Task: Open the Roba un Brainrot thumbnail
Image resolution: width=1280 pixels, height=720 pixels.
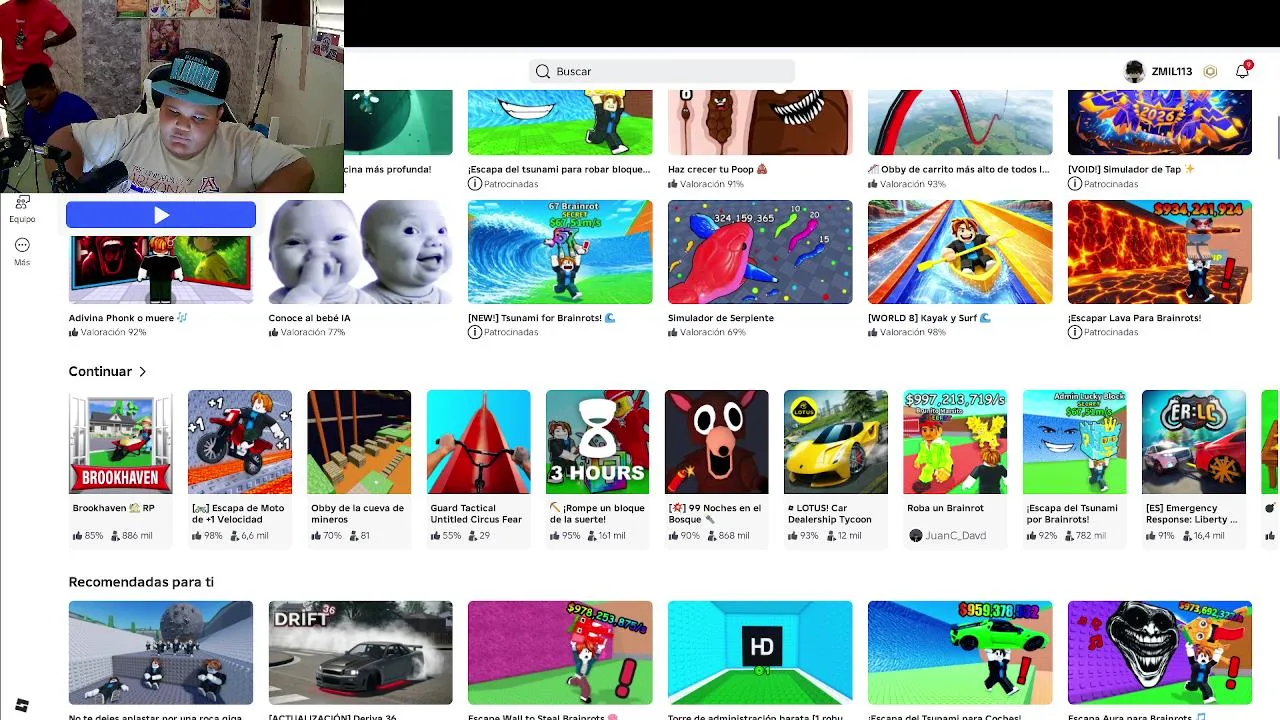Action: [x=955, y=442]
